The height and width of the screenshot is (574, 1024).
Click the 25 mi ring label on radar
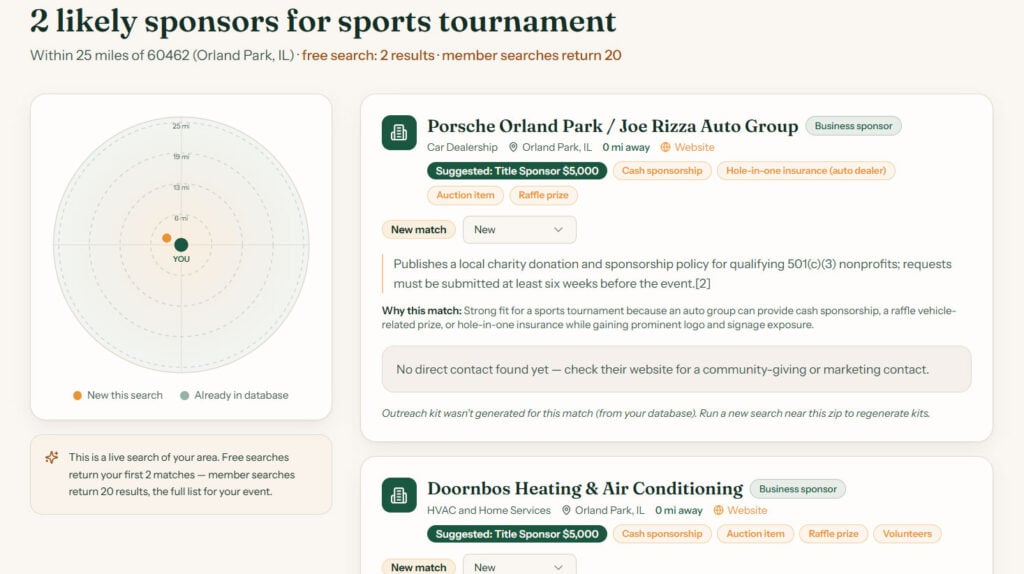pyautogui.click(x=181, y=126)
